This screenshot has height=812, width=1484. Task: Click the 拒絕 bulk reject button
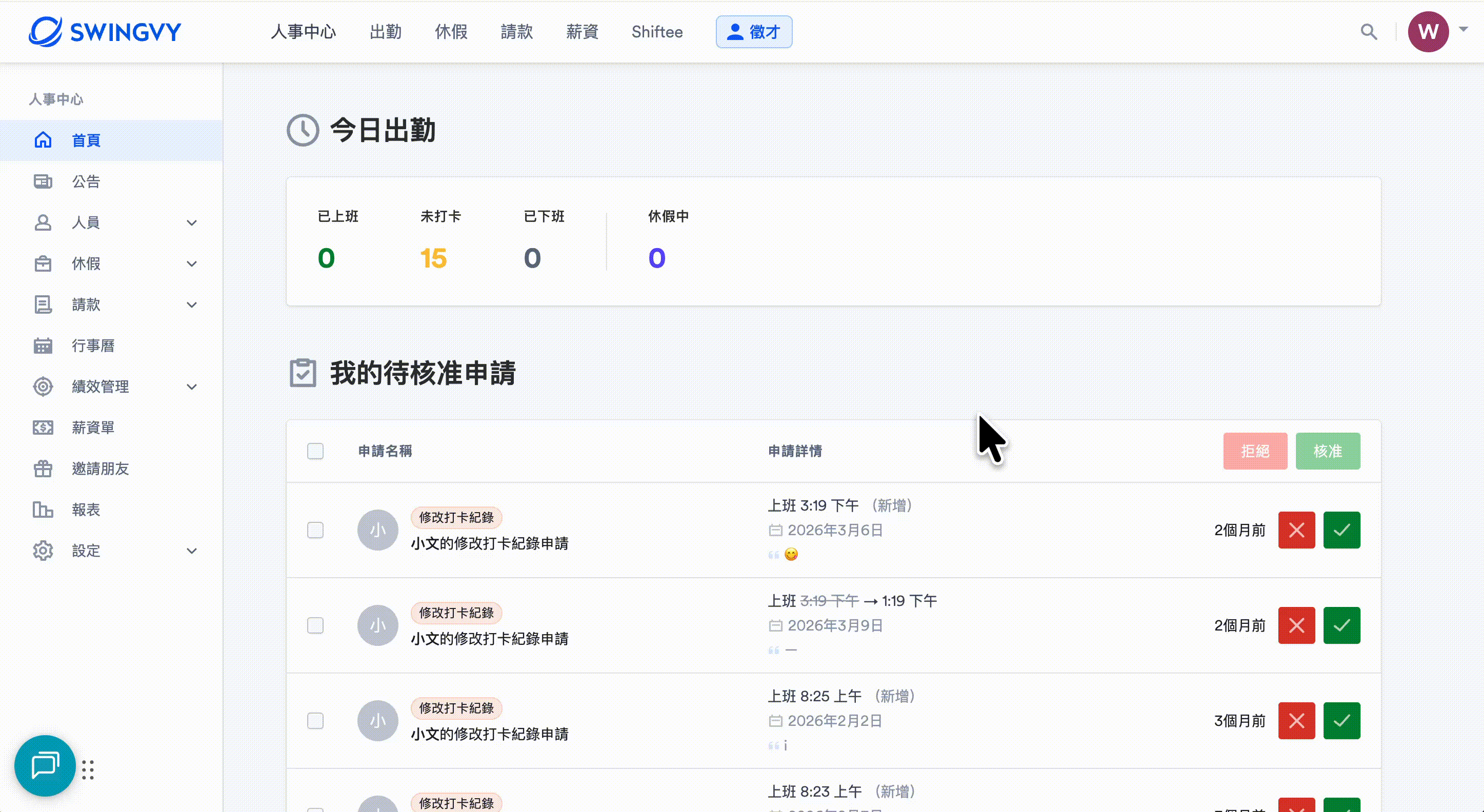(x=1255, y=451)
